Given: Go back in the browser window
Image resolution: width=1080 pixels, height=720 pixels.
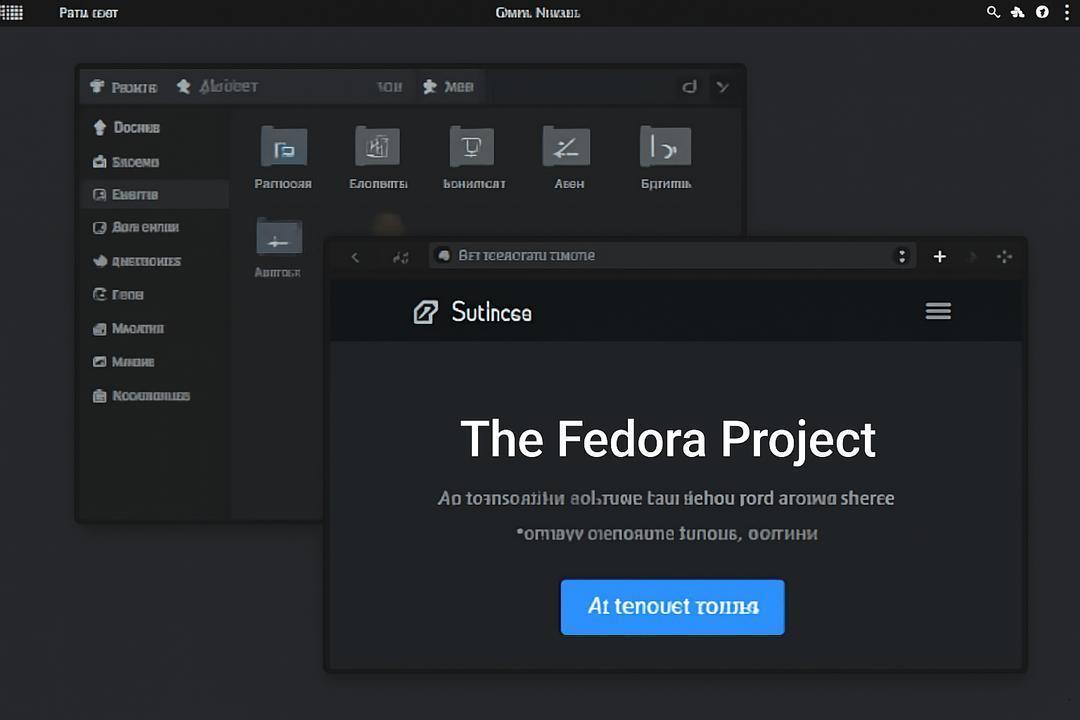Looking at the screenshot, I should [x=355, y=257].
